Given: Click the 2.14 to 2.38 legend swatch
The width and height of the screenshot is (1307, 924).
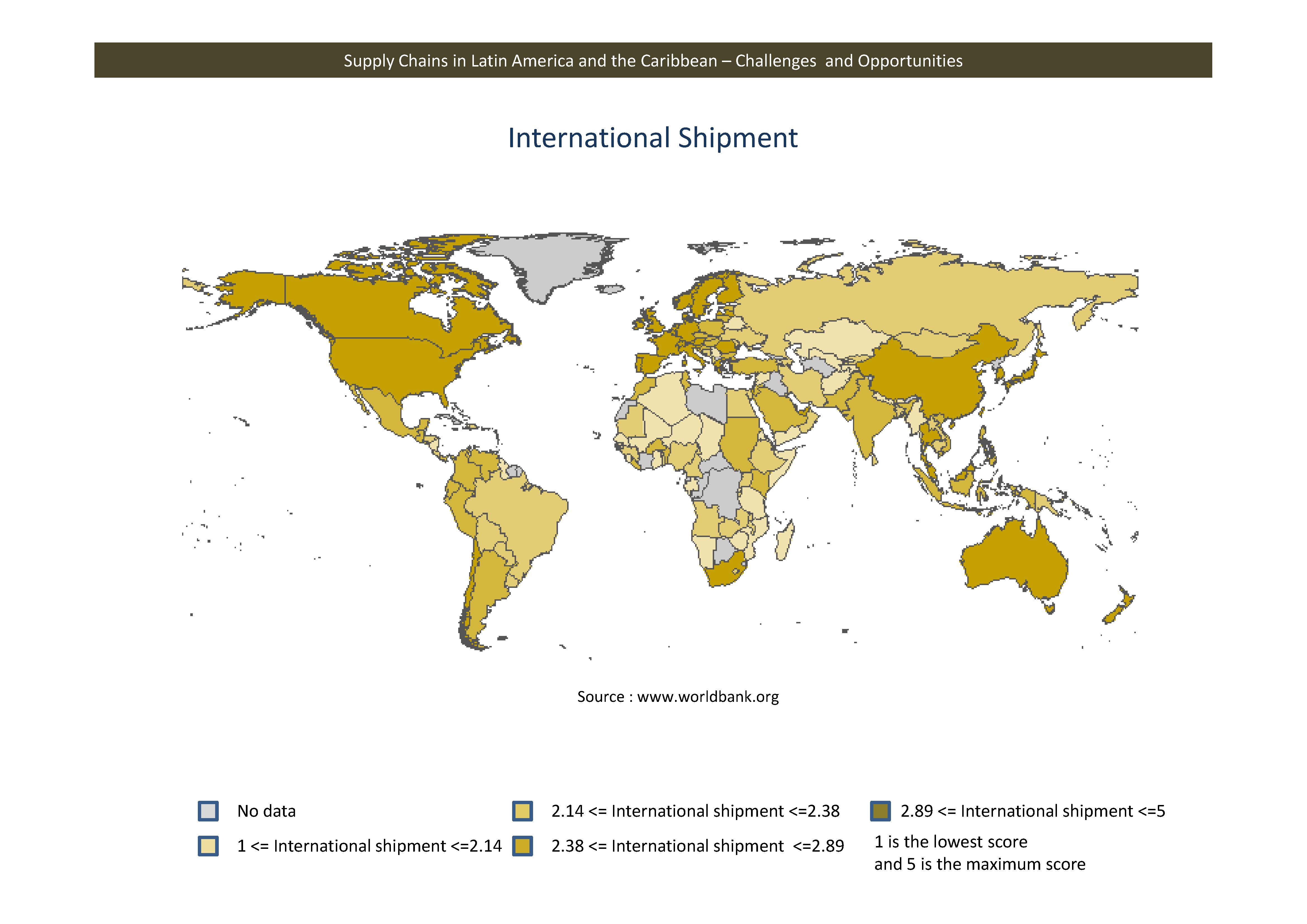Looking at the screenshot, I should pyautogui.click(x=522, y=811).
